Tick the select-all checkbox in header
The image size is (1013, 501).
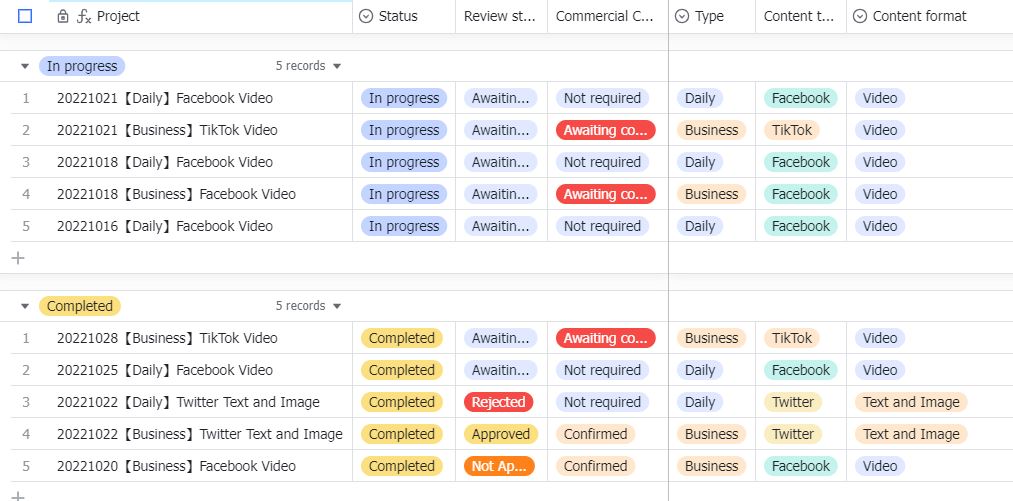(25, 17)
